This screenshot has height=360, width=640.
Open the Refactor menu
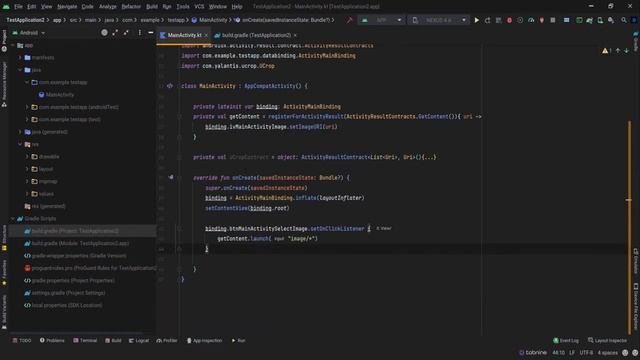131,7
